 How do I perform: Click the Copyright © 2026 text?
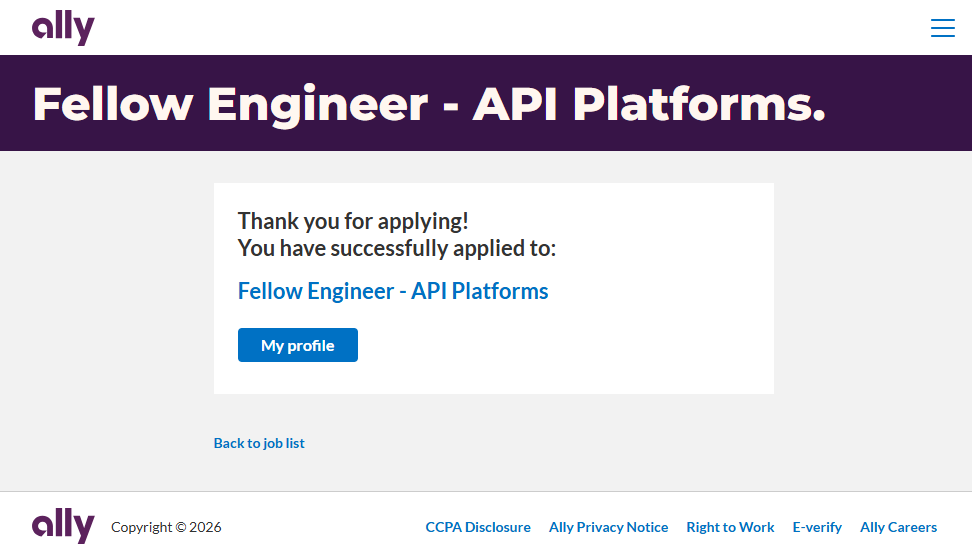[x=166, y=527]
